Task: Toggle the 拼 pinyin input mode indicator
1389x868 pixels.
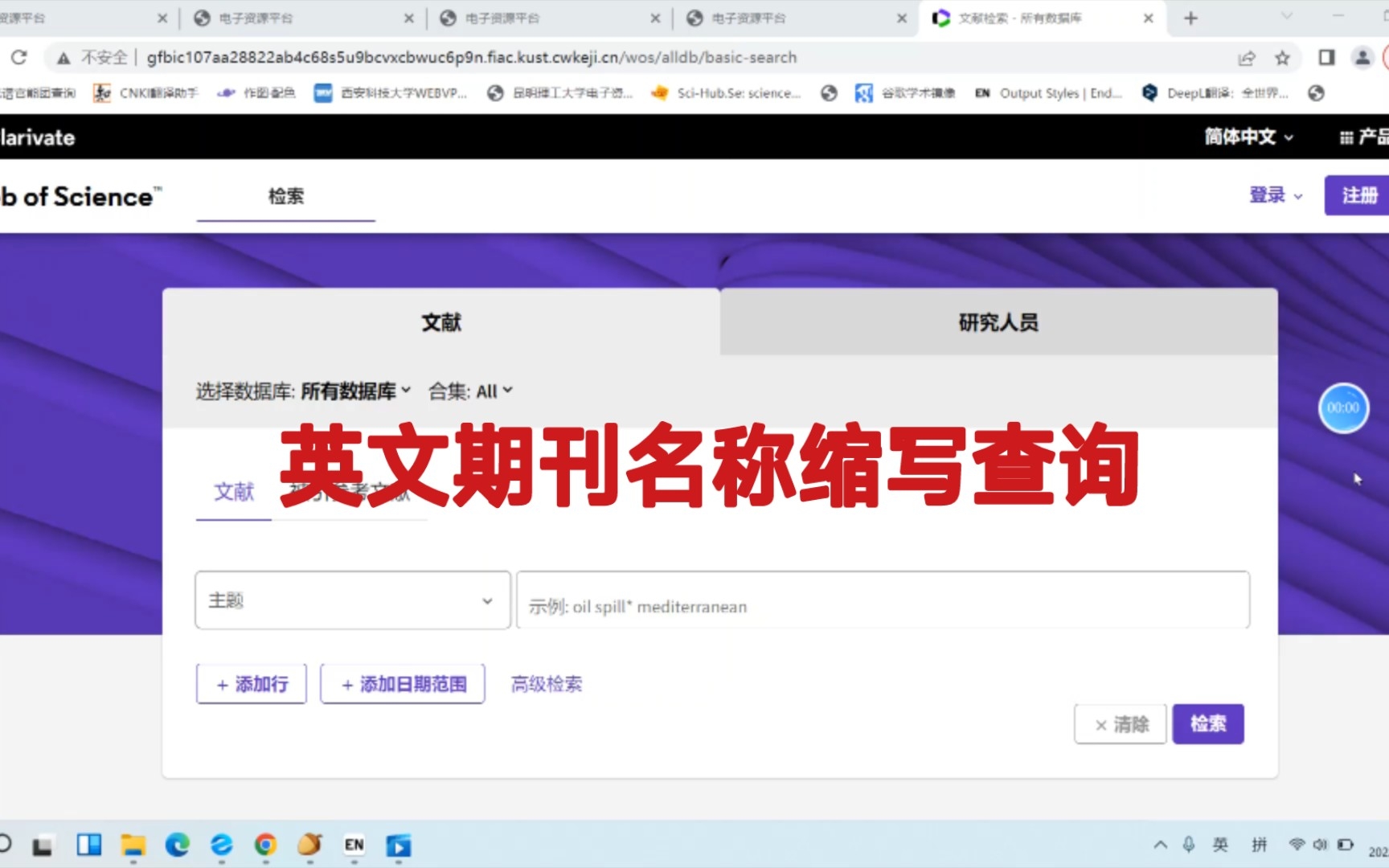Action: coord(1259,845)
